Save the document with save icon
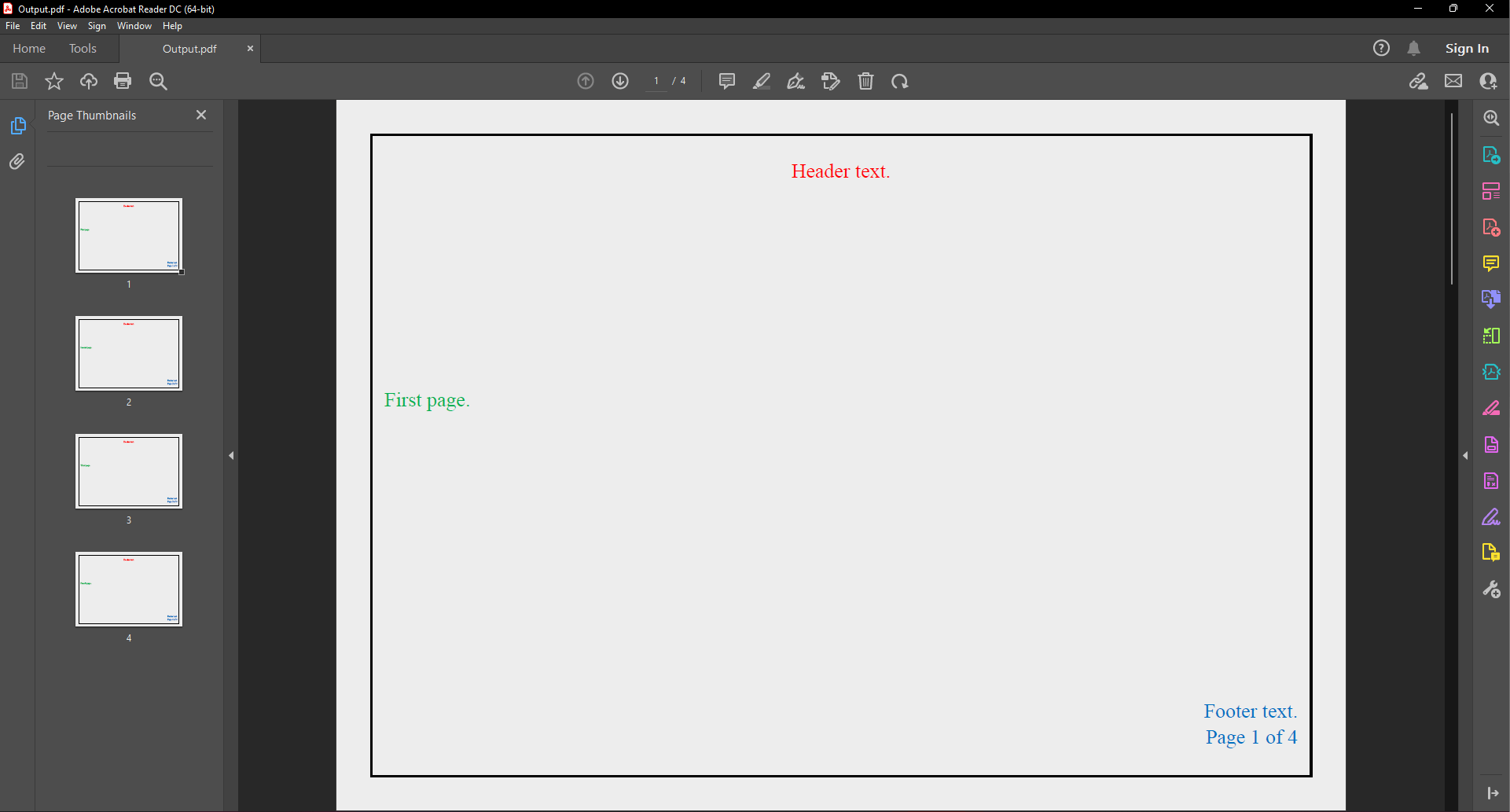Screen dimensions: 1510x812 coord(19,81)
